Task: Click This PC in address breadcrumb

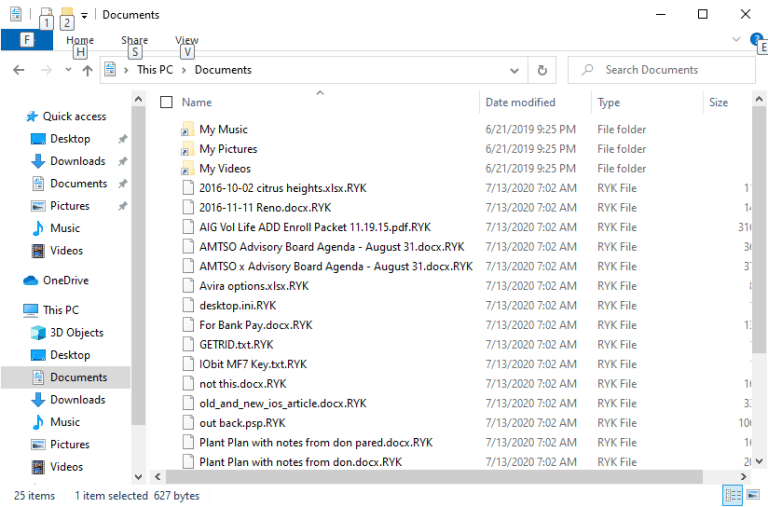Action: tap(153, 70)
